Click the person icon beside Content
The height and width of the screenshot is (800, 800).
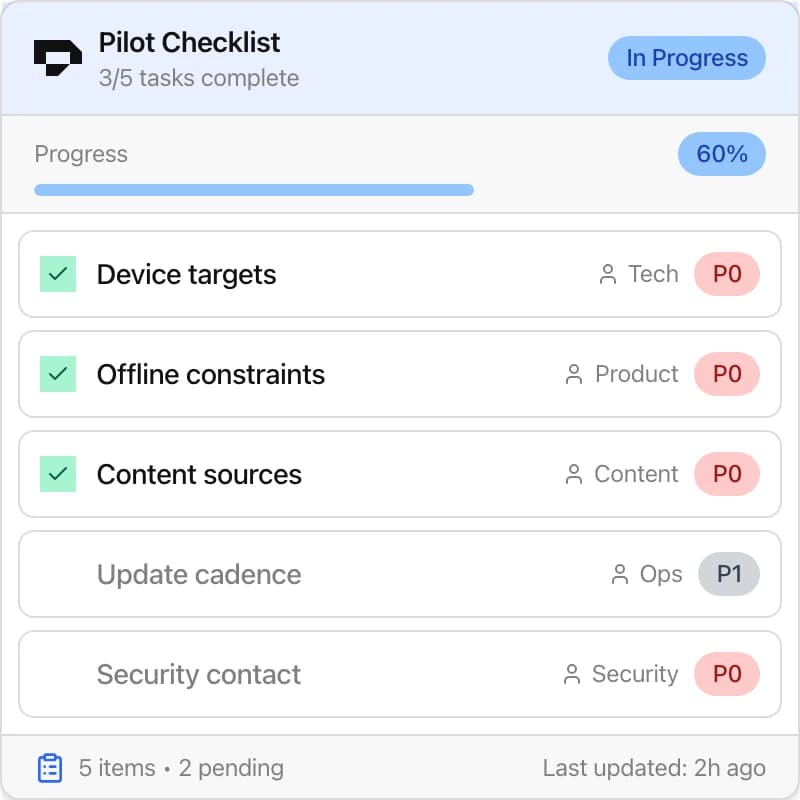[x=575, y=474]
